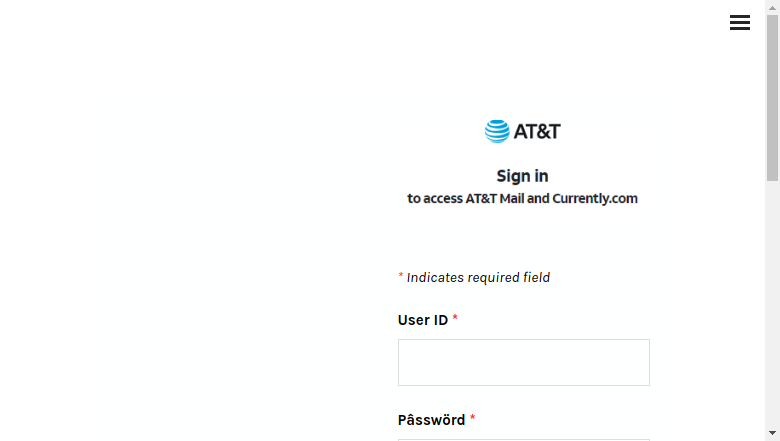Click the Indicates required field note
Image resolution: width=780 pixels, height=441 pixels.
point(478,277)
